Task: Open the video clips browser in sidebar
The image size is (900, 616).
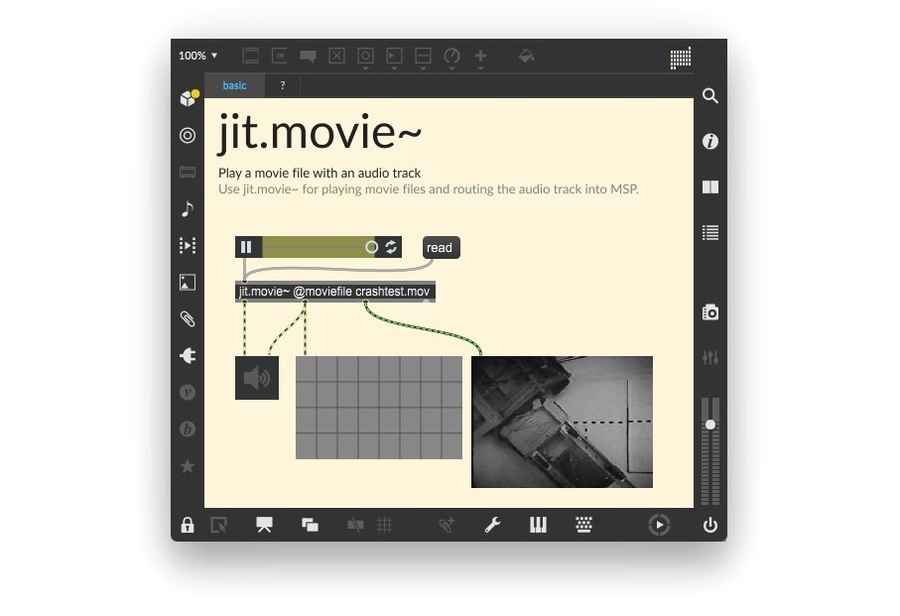Action: (x=187, y=246)
